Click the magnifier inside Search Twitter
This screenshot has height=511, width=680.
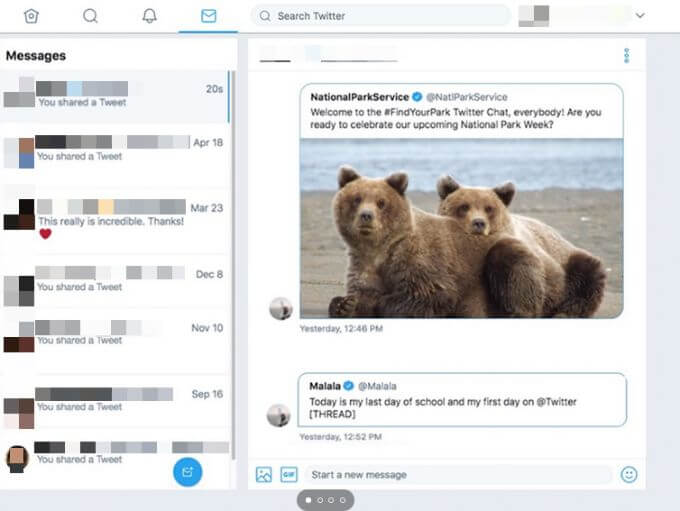265,16
